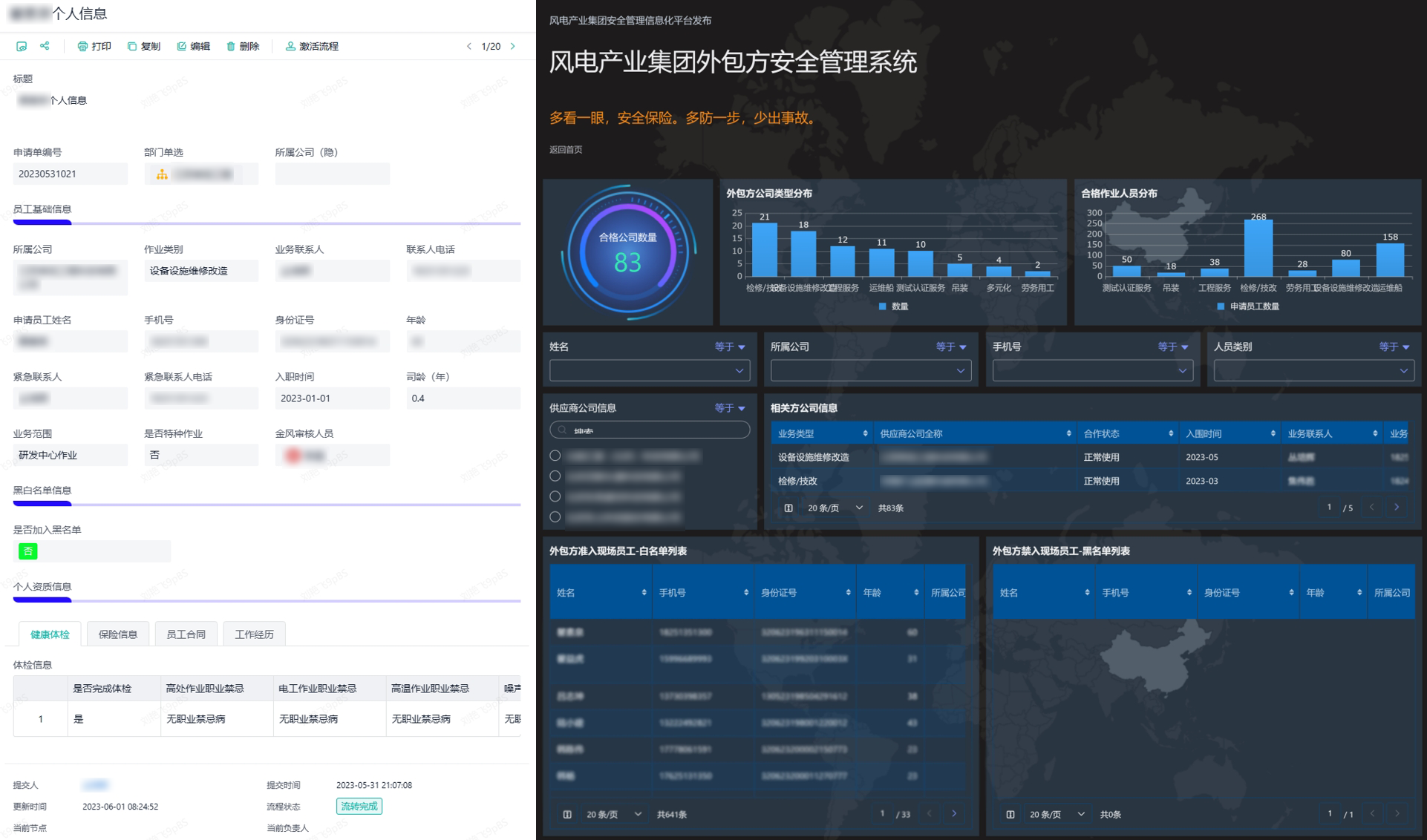Open the 姓名 filter dropdown
1427x840 pixels.
(649, 370)
